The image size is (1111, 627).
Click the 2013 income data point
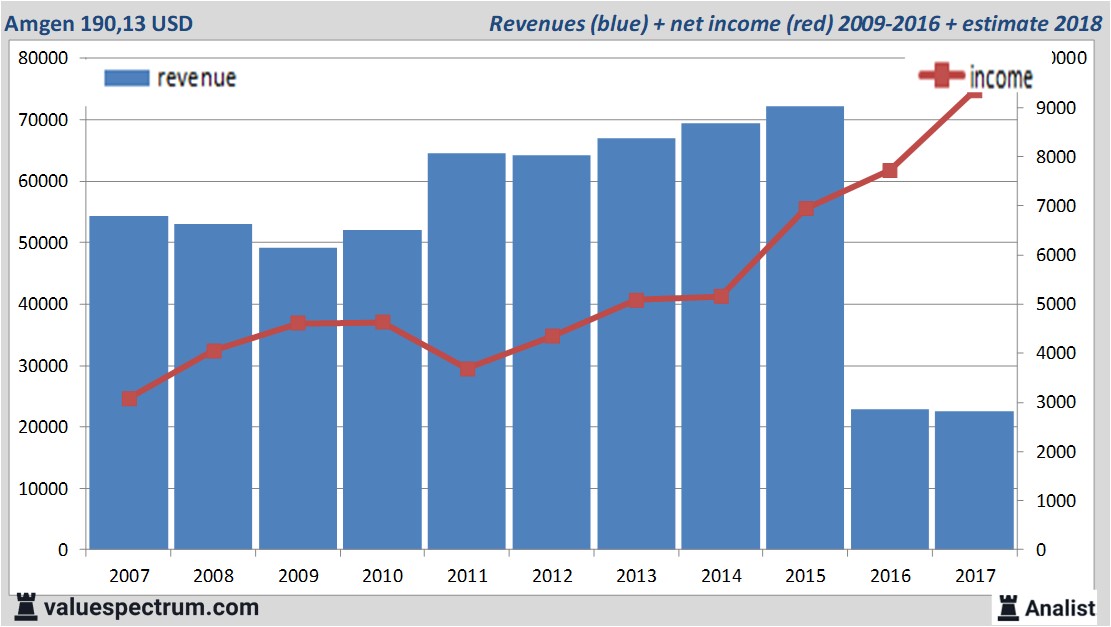tap(636, 300)
